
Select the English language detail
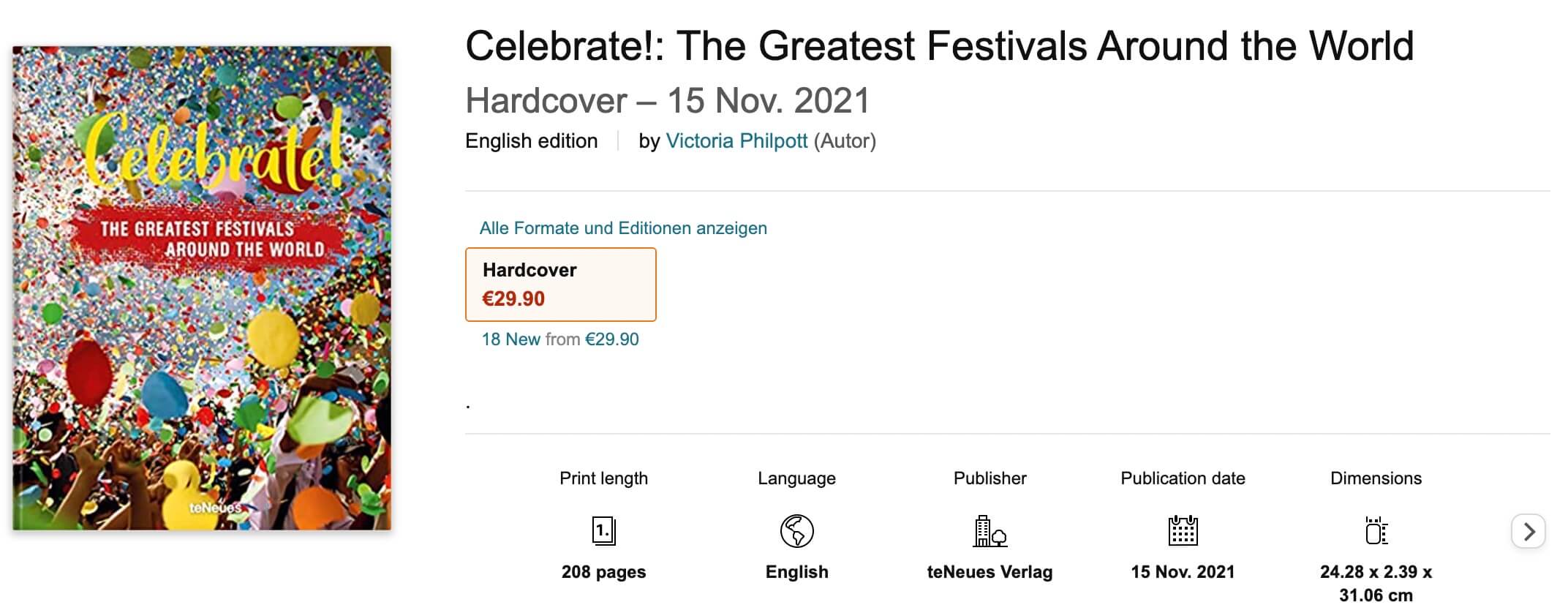click(796, 572)
